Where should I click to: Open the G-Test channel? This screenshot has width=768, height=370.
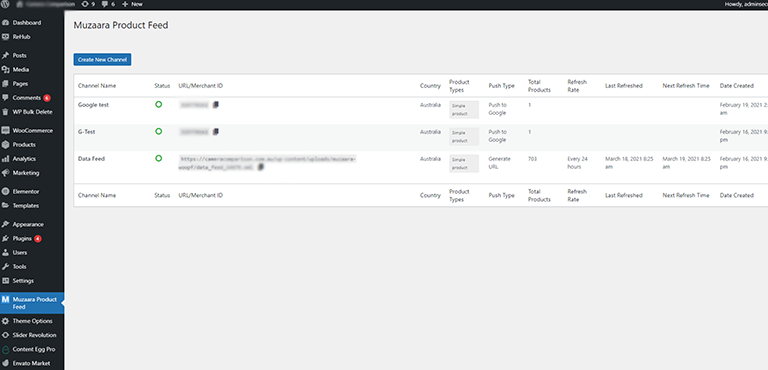(88, 132)
